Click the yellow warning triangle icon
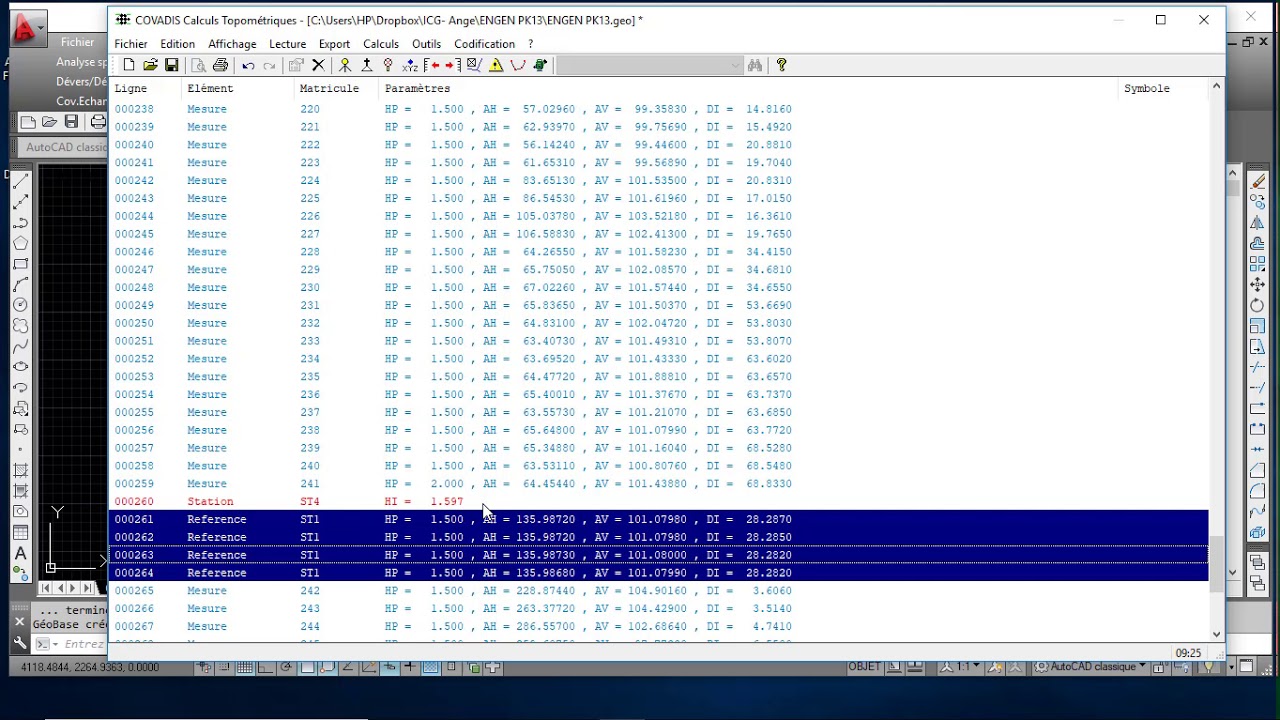Screen dimensions: 1280x720 (496, 65)
